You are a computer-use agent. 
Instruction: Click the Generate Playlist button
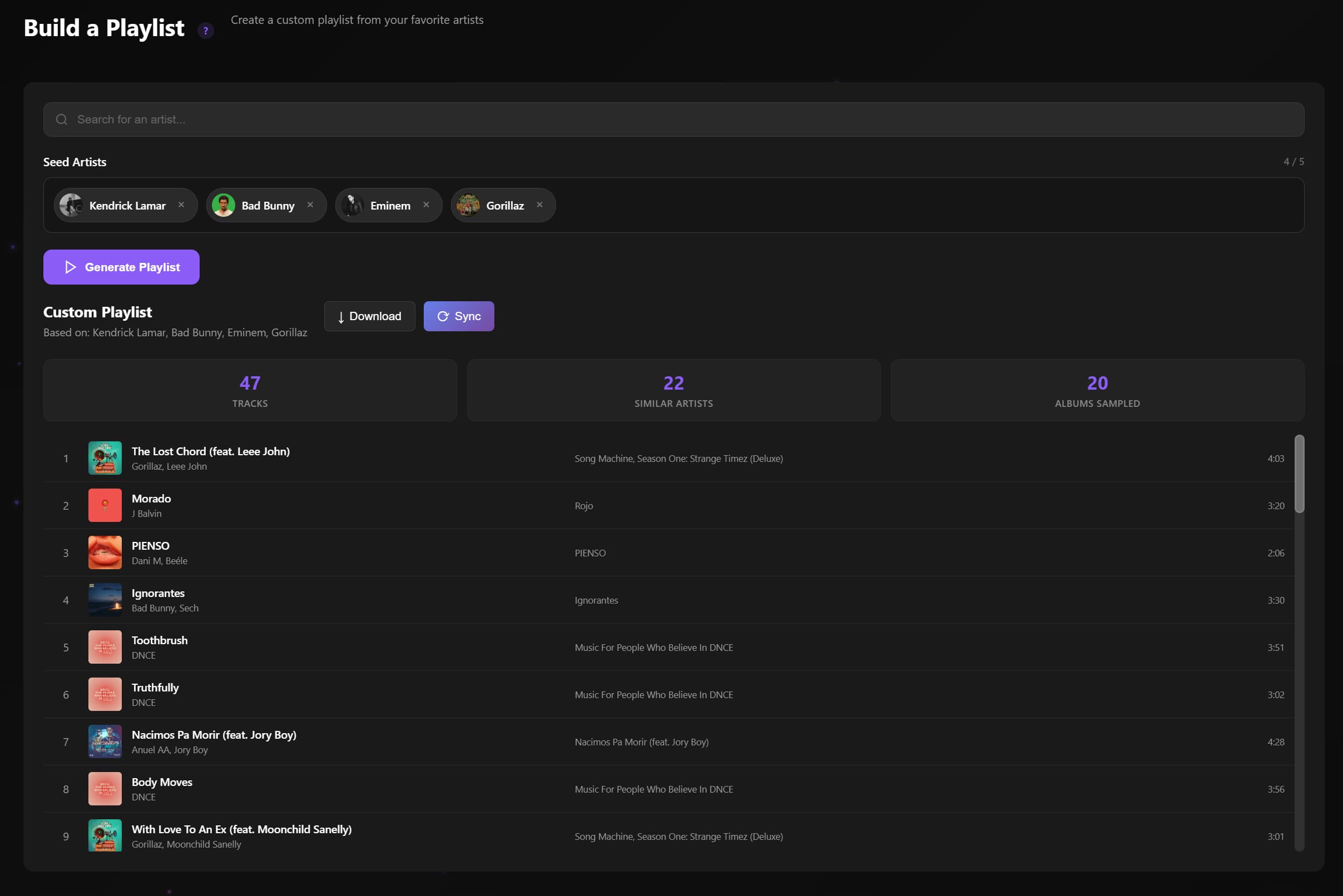tap(121, 267)
